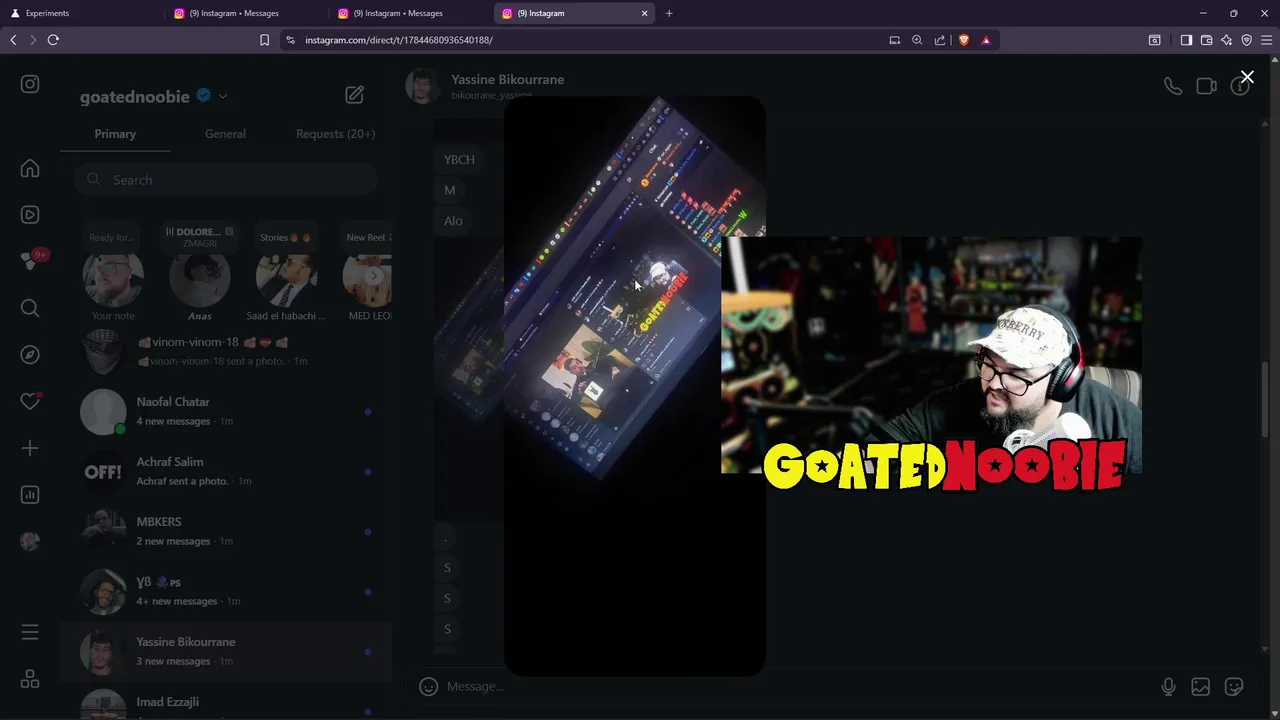Image resolution: width=1280 pixels, height=720 pixels.
Task: Click the chat scrollbar thumb
Action: point(1265,399)
